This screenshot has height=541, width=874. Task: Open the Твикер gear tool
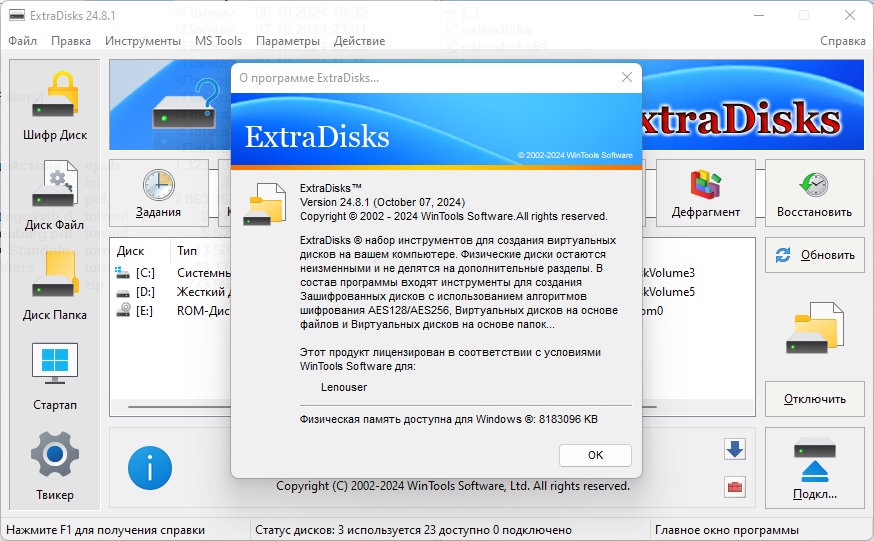[55, 466]
